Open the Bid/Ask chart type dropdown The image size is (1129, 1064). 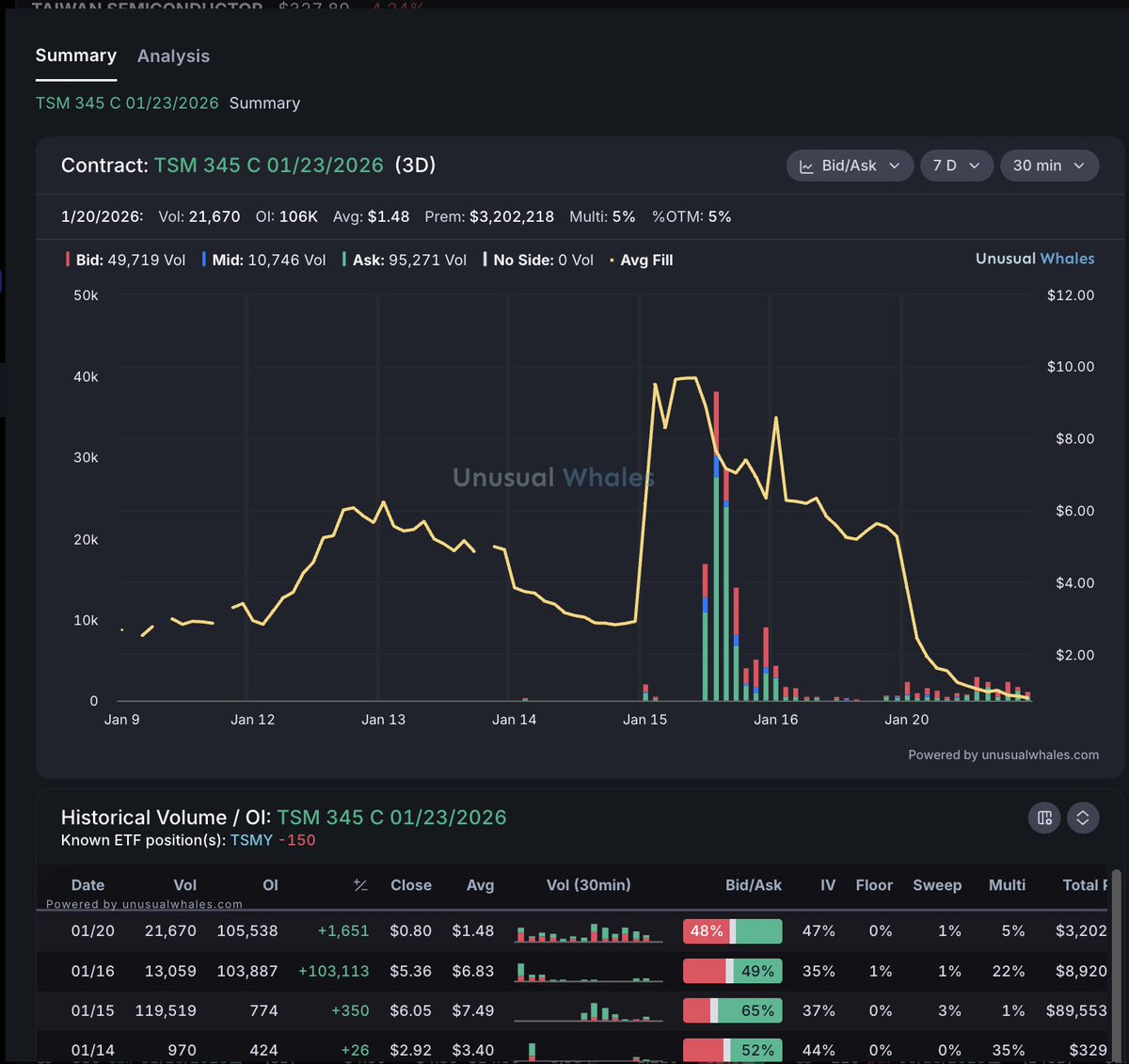pos(850,166)
